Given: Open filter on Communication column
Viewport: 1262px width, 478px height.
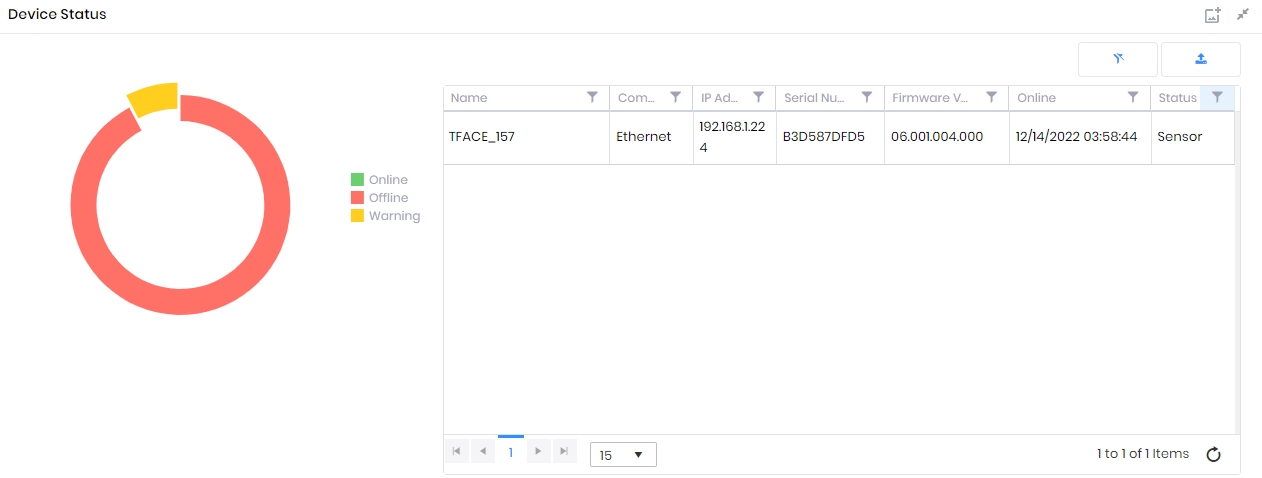Looking at the screenshot, I should pyautogui.click(x=675, y=97).
